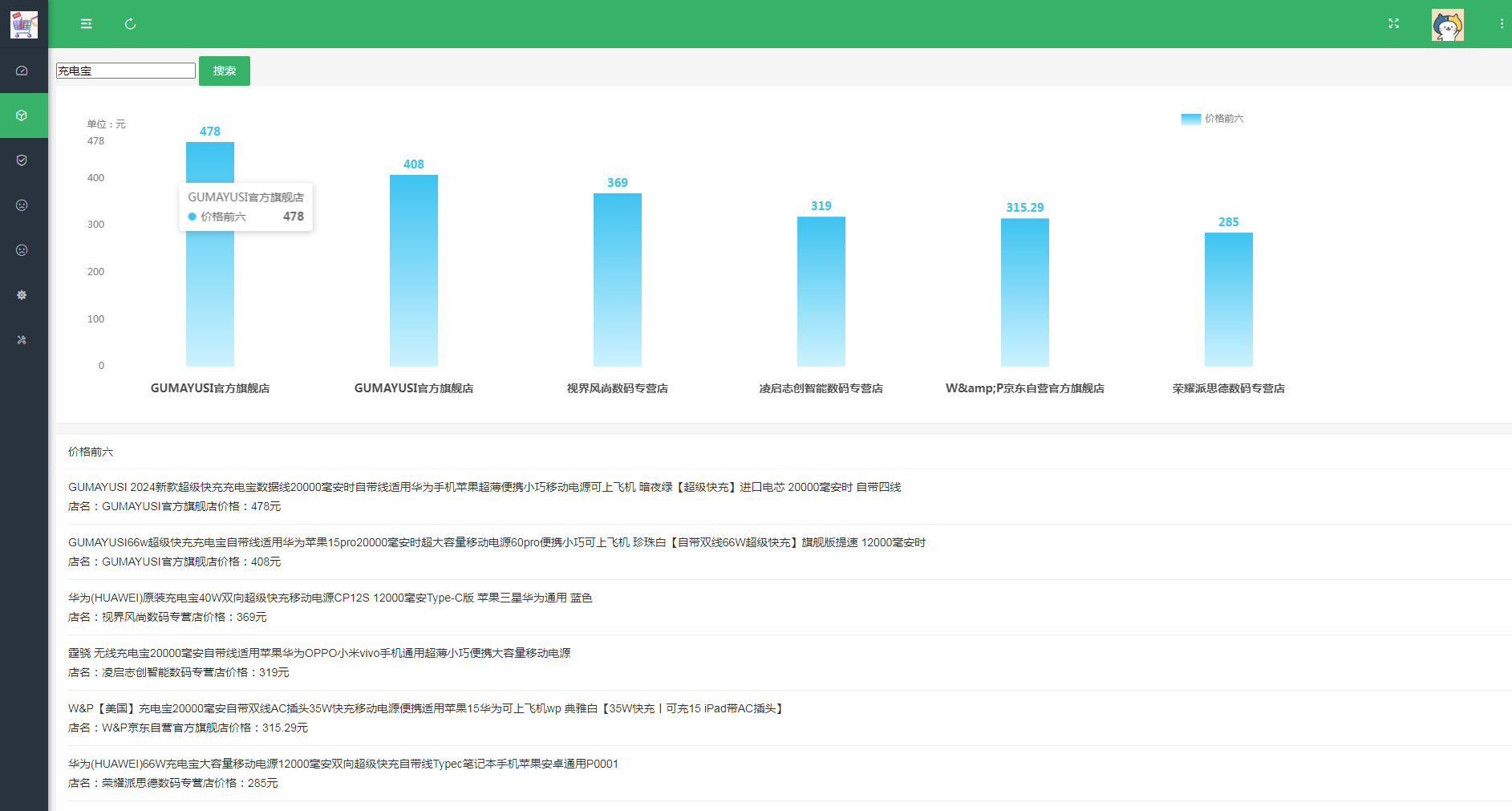Screen dimensions: 1512x811
Task: Click the W&amp;P京东自营官方旗舰店 axis label
Action: tap(1025, 388)
